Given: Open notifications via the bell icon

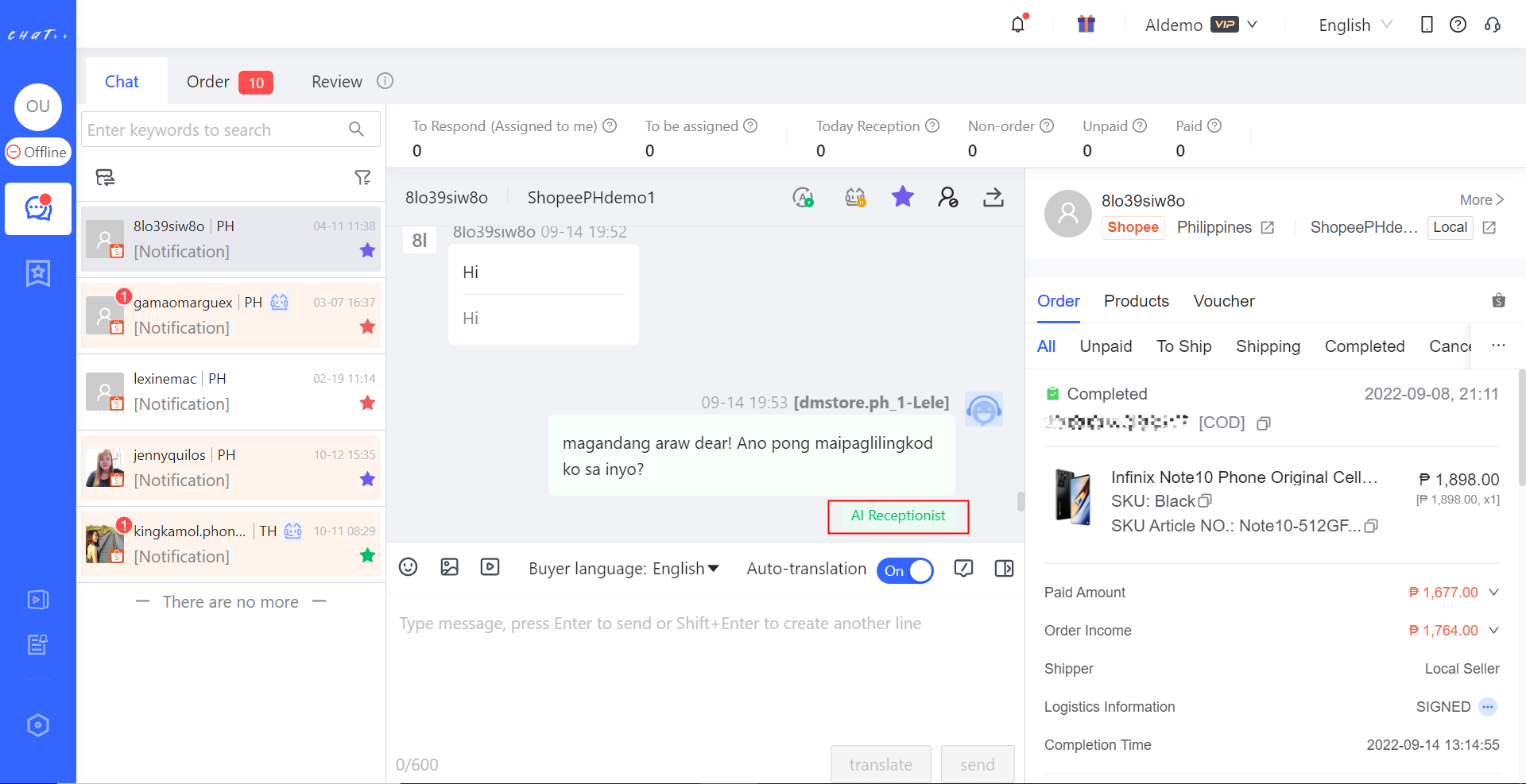Looking at the screenshot, I should (1017, 25).
